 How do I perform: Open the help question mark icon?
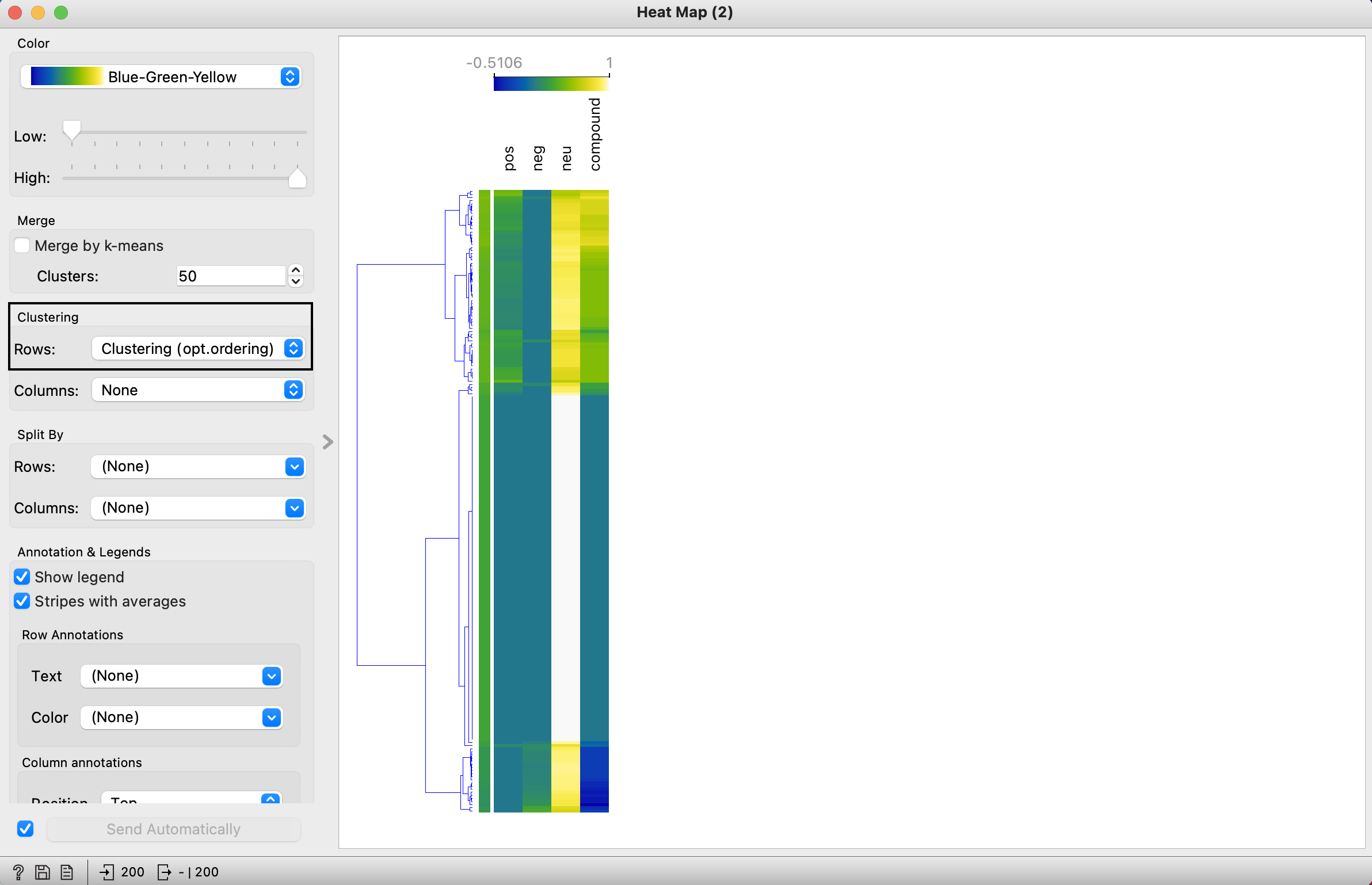[18, 872]
